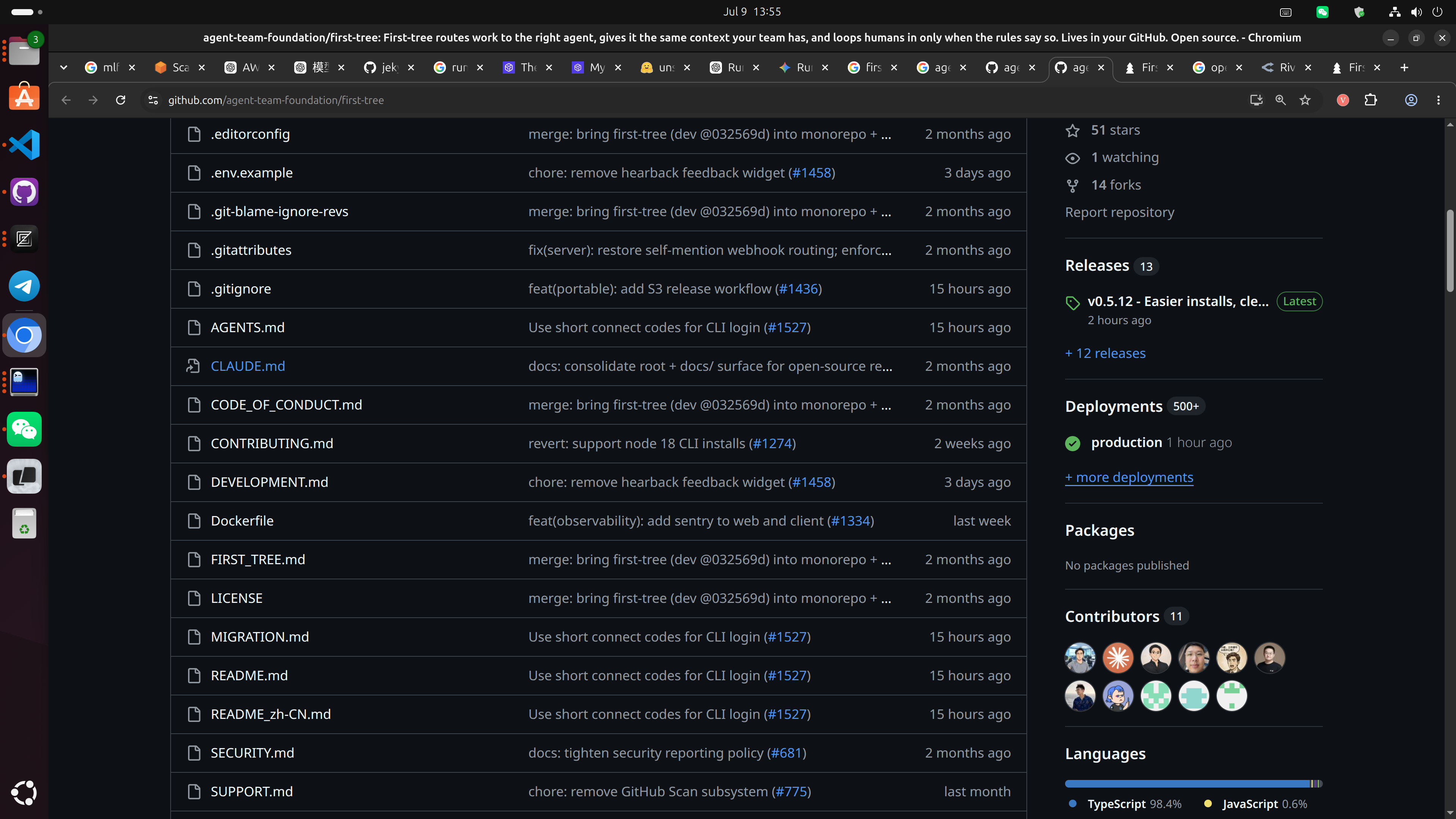Viewport: 1456px width, 819px height.
Task: Click the browser back arrow
Action: point(66,100)
